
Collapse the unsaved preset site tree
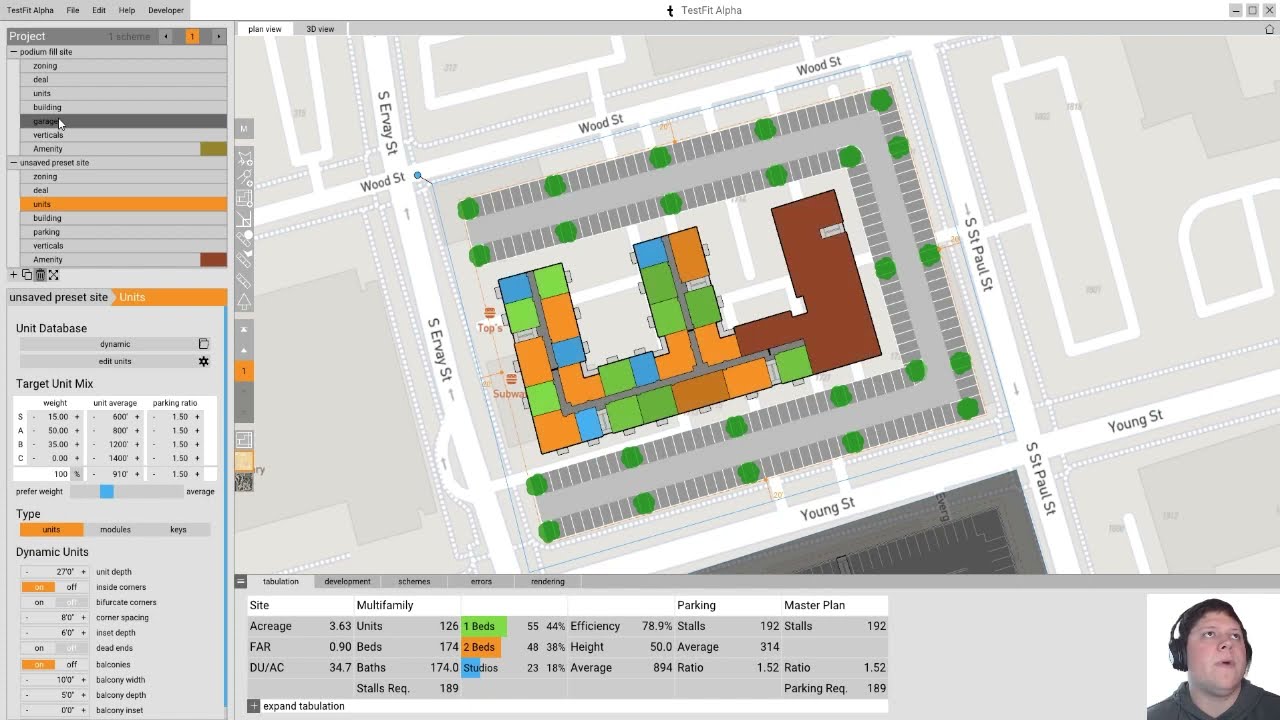[x=14, y=162]
